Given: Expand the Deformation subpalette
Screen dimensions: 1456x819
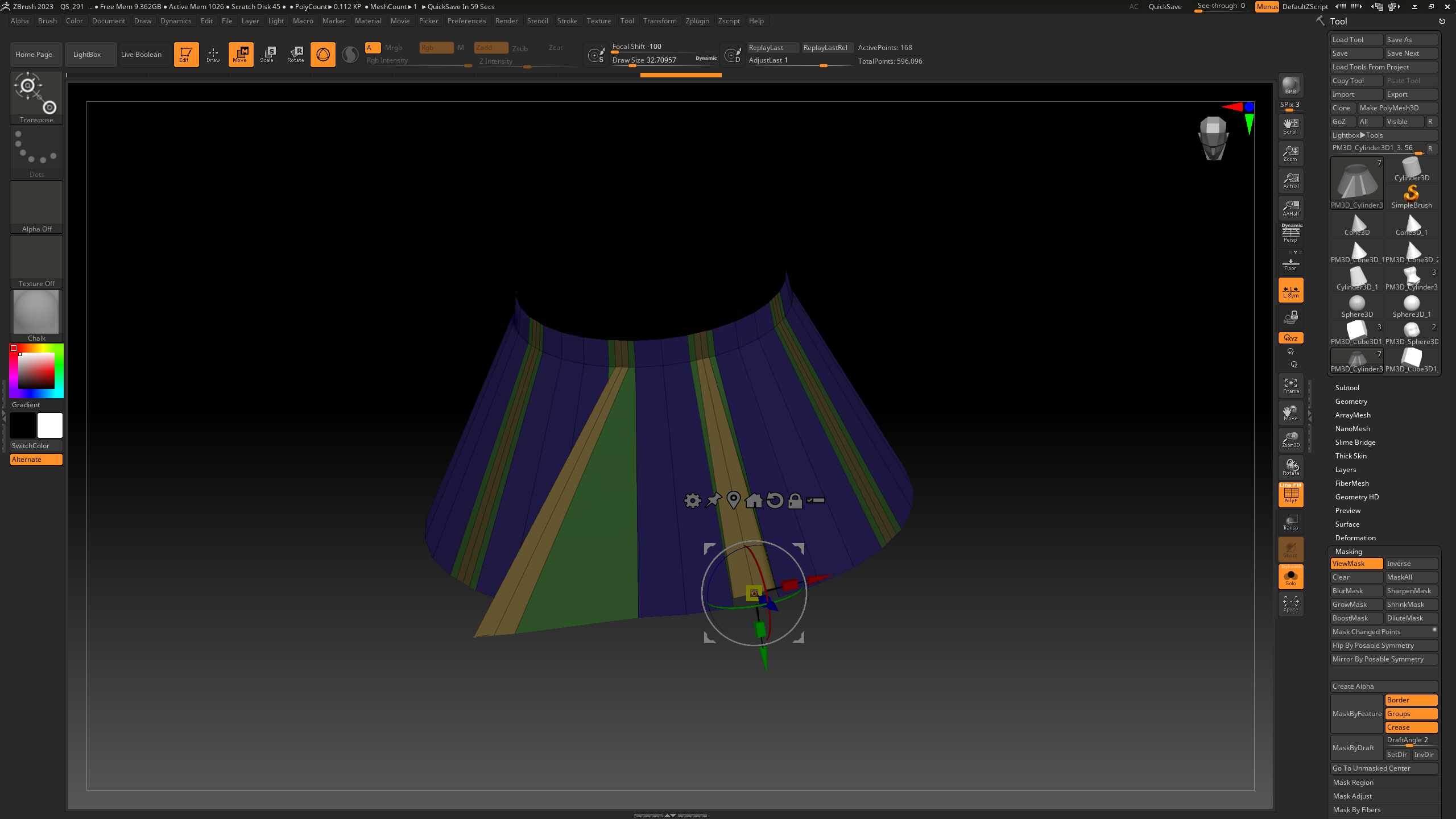Looking at the screenshot, I should (x=1355, y=538).
